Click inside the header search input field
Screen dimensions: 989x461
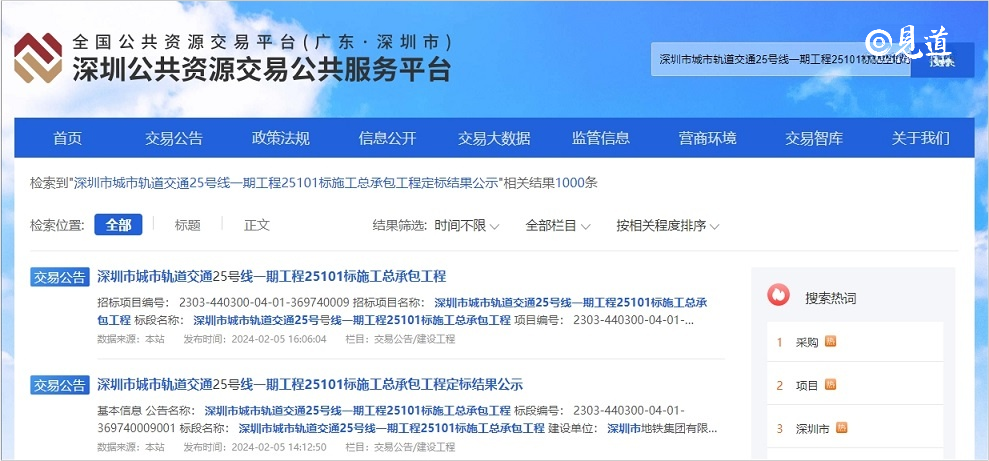click(780, 60)
